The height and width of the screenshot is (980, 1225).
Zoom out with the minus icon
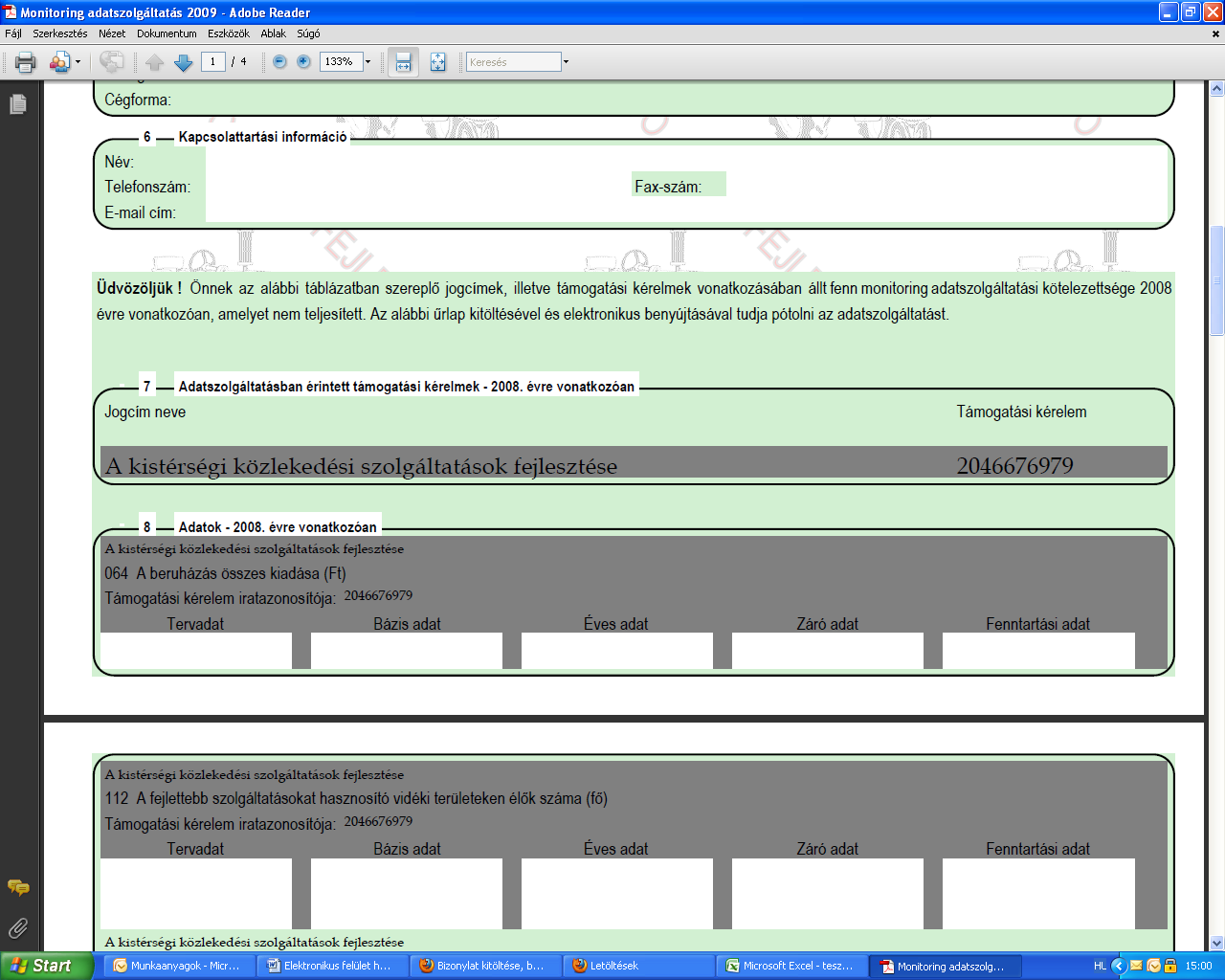pyautogui.click(x=279, y=61)
